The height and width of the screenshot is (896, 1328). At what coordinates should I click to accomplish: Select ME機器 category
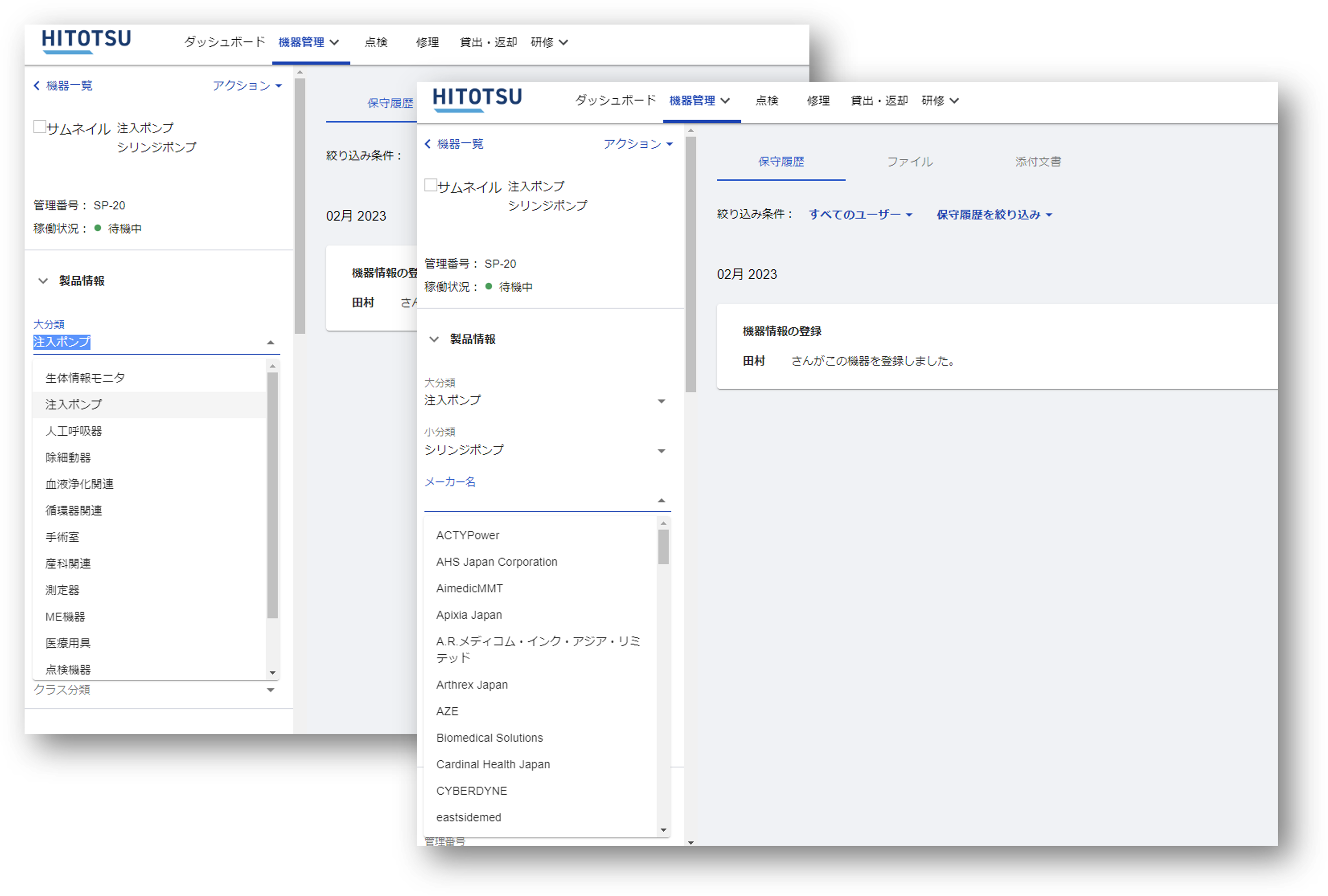[x=150, y=617]
